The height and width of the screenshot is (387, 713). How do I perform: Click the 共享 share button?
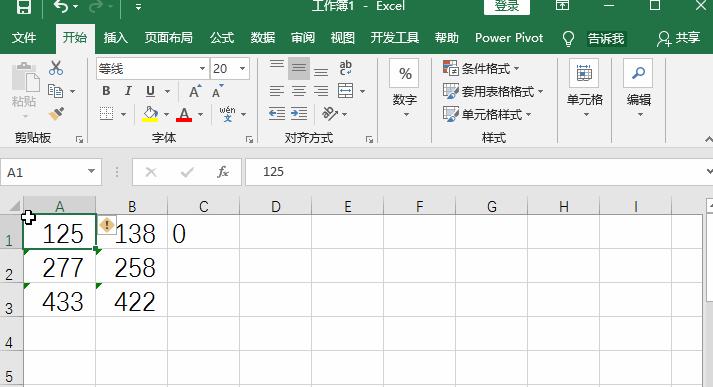tap(678, 38)
